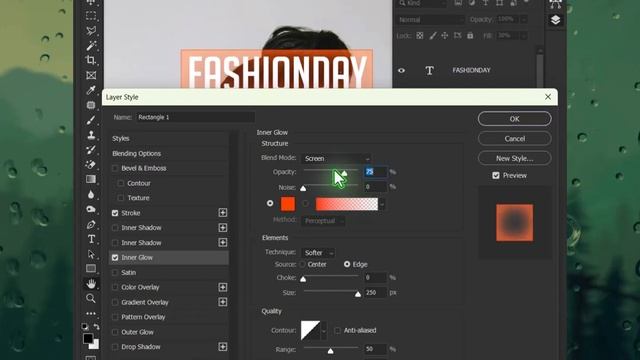Toggle the Preview checkbox
640x360 pixels.
[496, 176]
